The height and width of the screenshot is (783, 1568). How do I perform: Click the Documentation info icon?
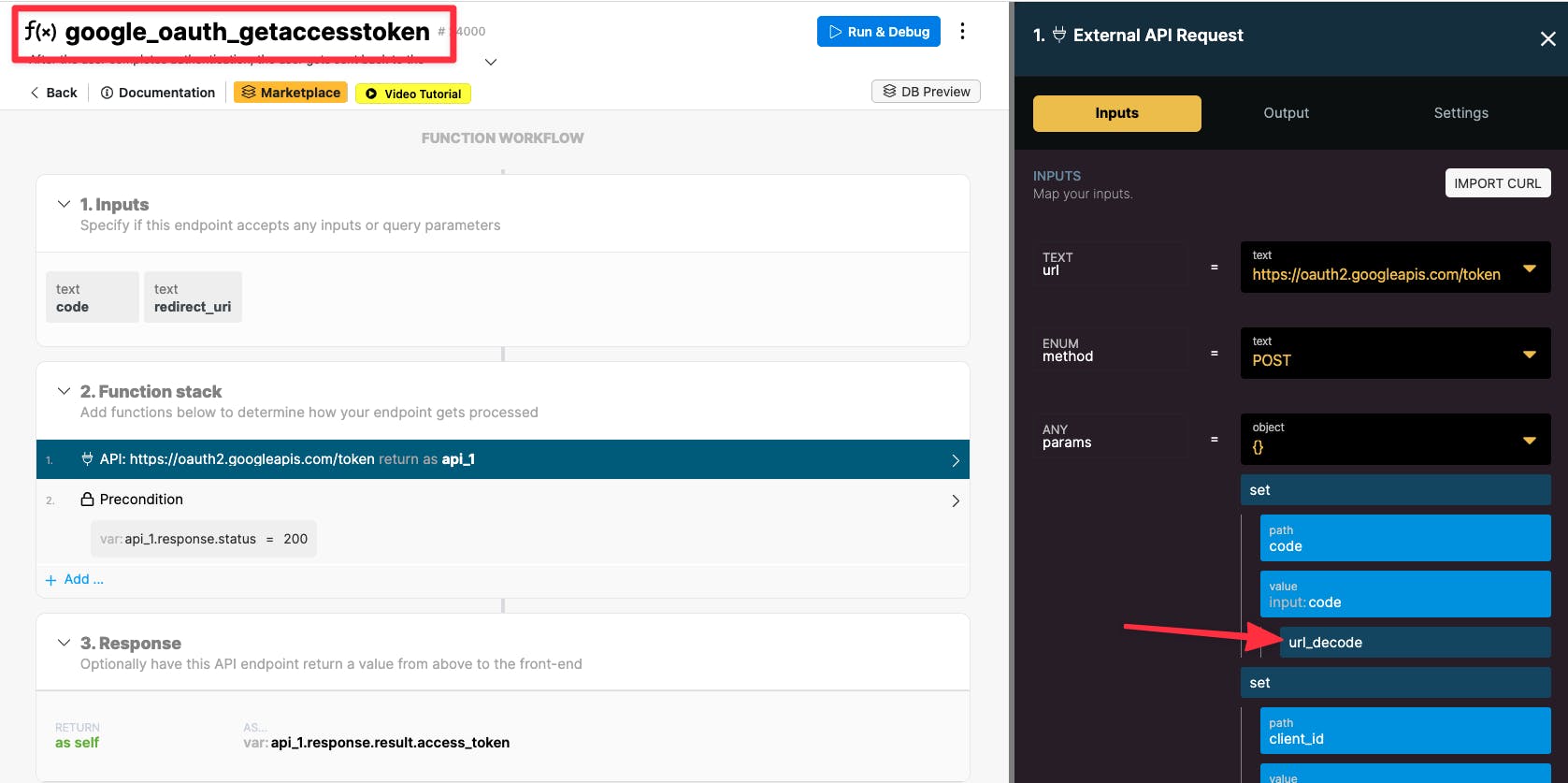coord(107,93)
